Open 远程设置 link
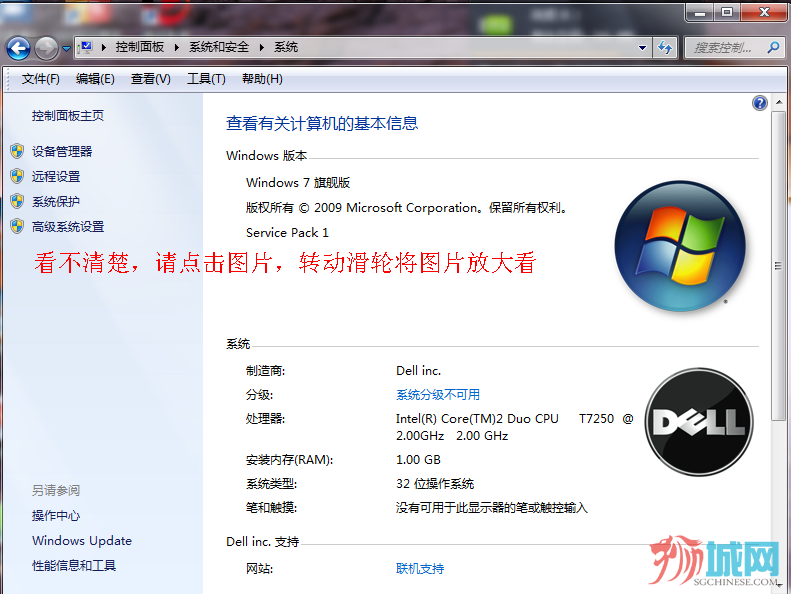 (56, 177)
